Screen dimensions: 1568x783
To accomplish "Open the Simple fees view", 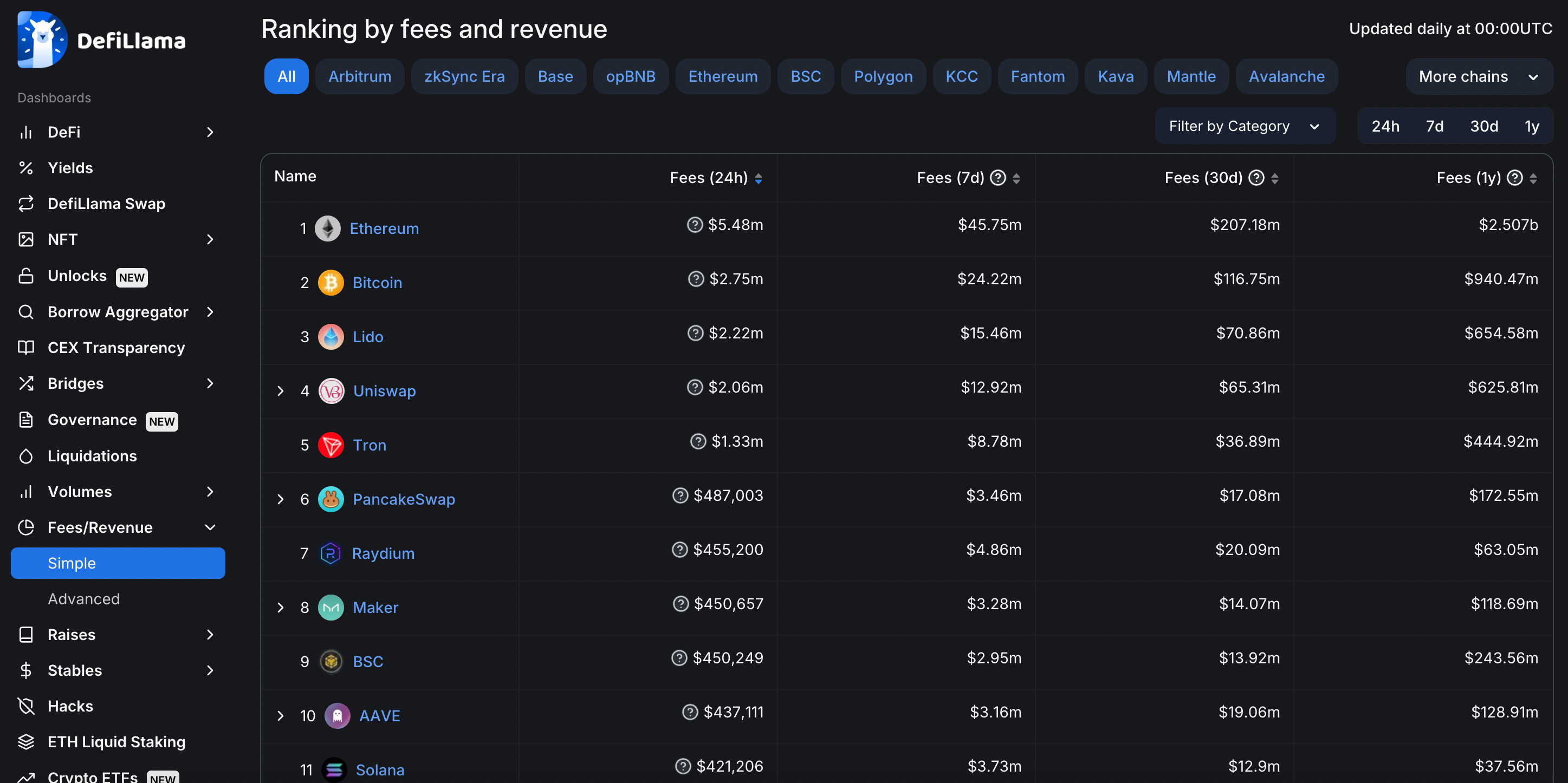I will point(118,563).
